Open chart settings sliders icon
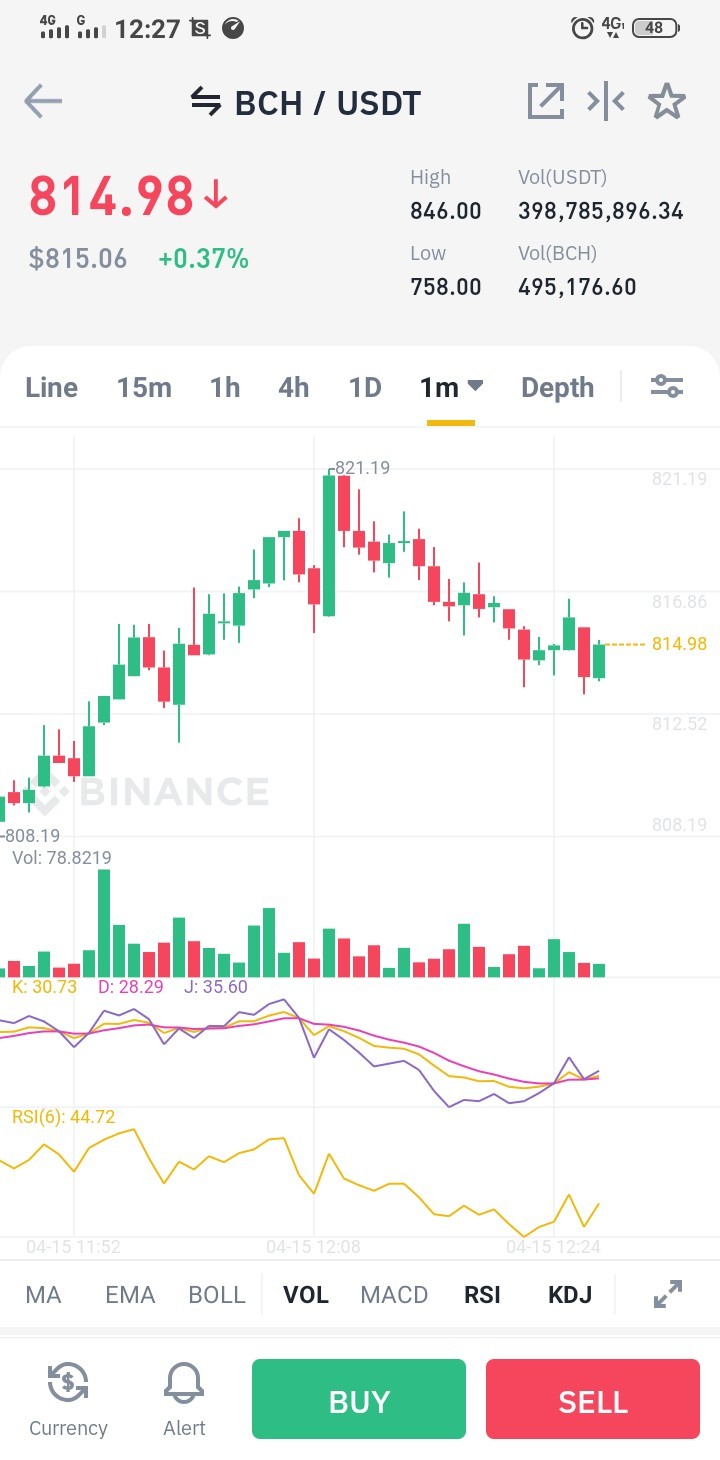 (x=666, y=386)
